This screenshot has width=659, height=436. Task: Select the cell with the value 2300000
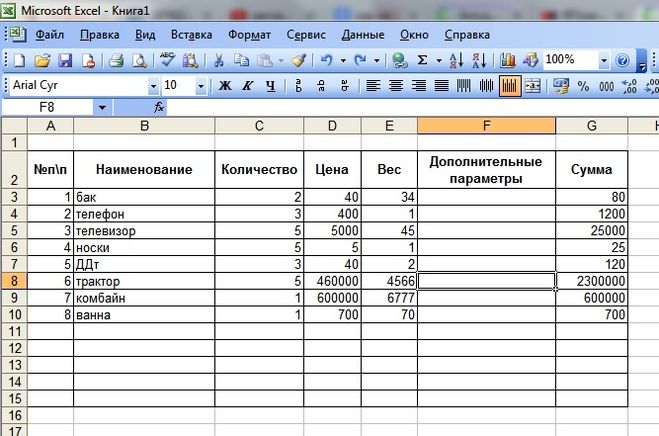click(x=591, y=281)
